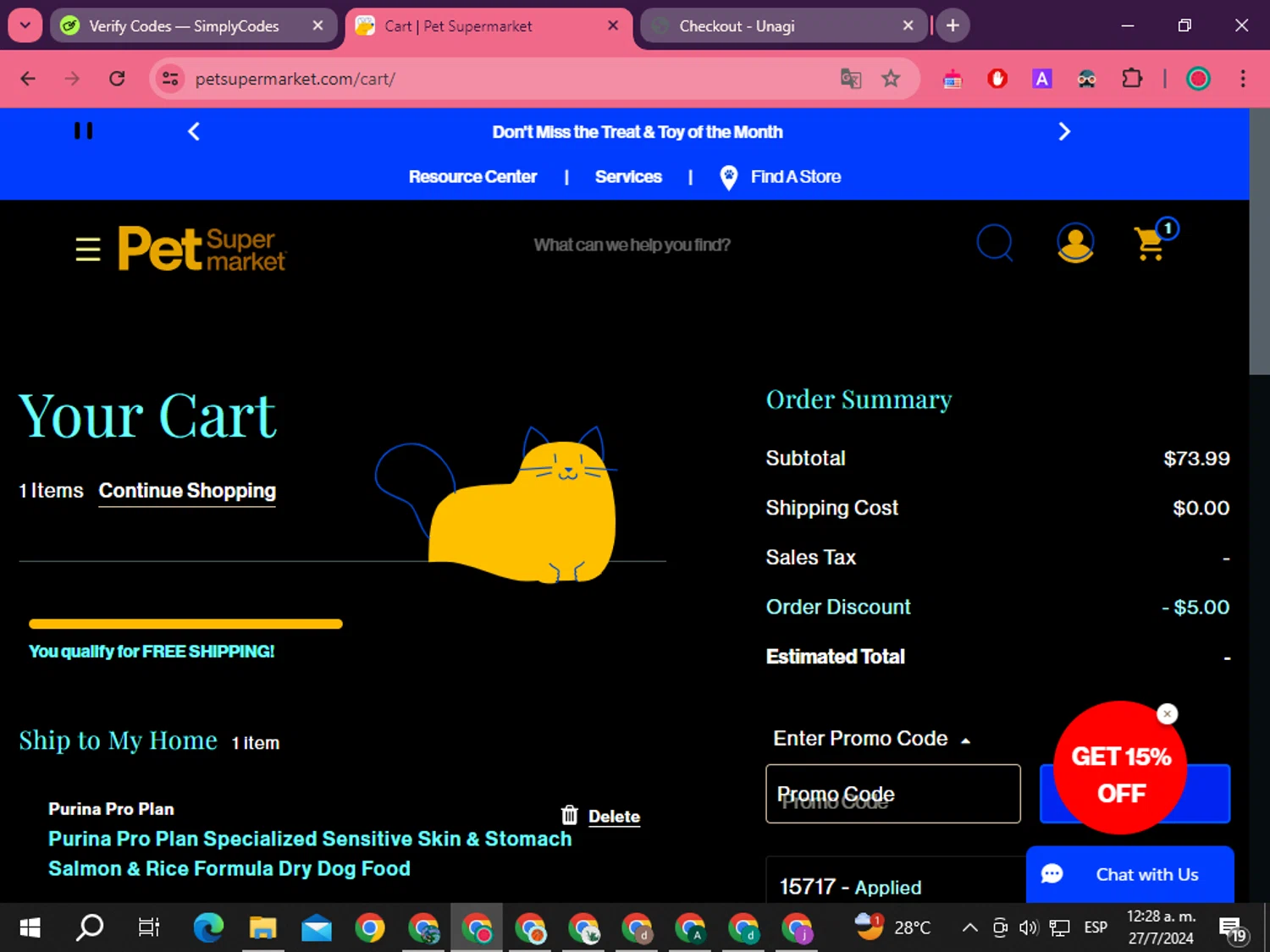Open Windows taskbar search
The width and height of the screenshot is (1270, 952).
click(x=90, y=927)
